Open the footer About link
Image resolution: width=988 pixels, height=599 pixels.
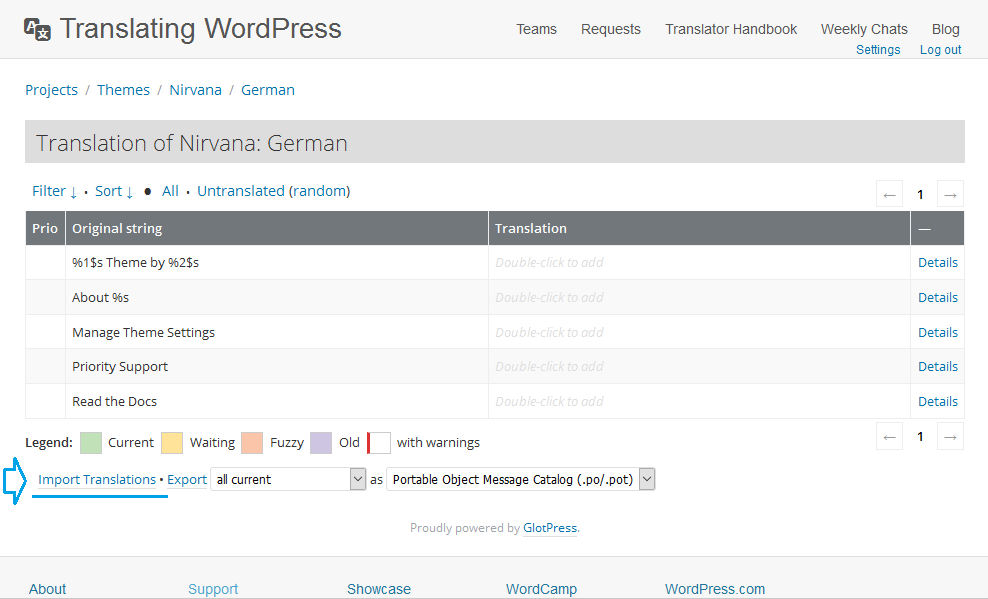(47, 590)
